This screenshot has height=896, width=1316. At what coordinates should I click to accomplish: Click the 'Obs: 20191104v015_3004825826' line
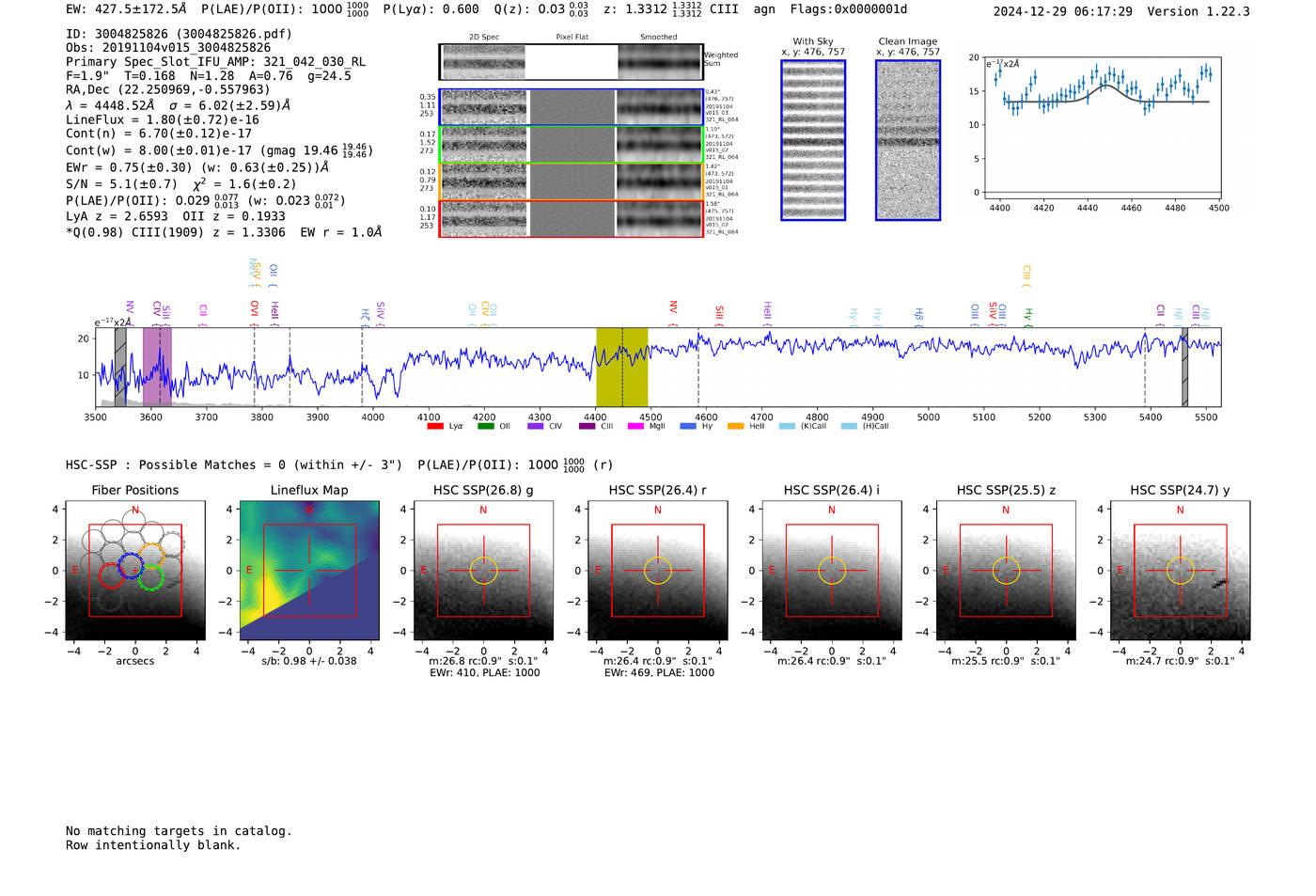(168, 48)
